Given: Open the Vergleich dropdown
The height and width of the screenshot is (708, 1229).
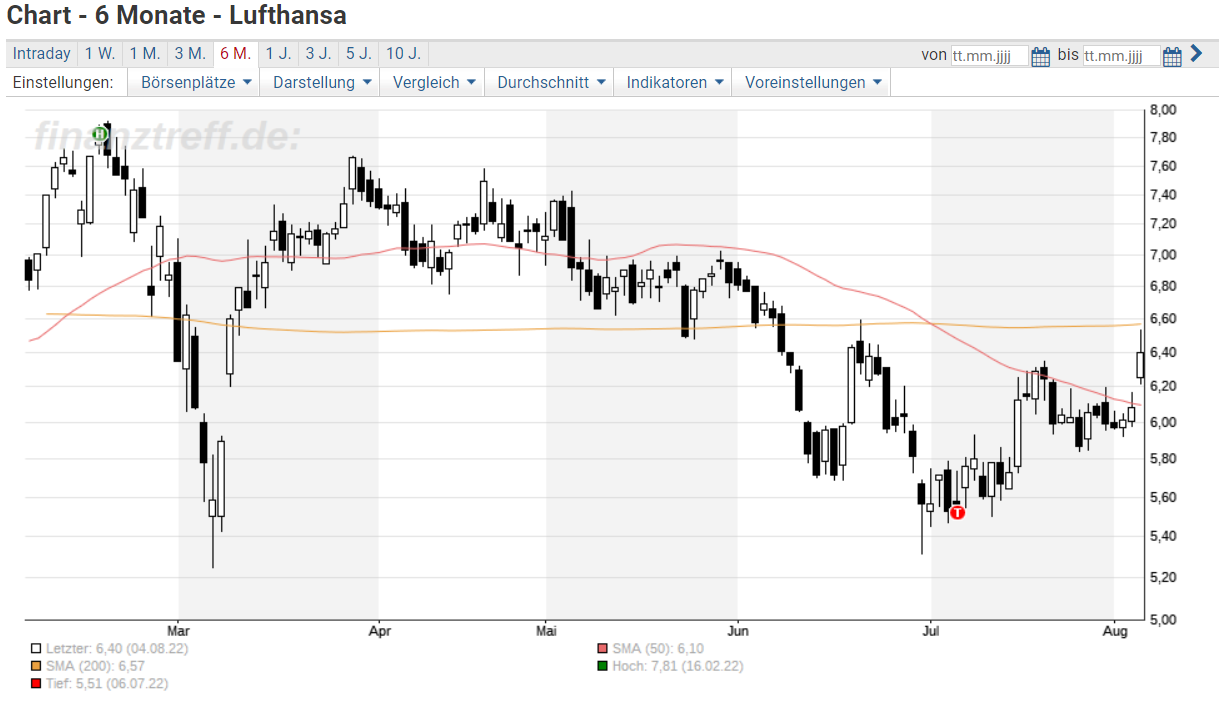Looking at the screenshot, I should (x=432, y=83).
